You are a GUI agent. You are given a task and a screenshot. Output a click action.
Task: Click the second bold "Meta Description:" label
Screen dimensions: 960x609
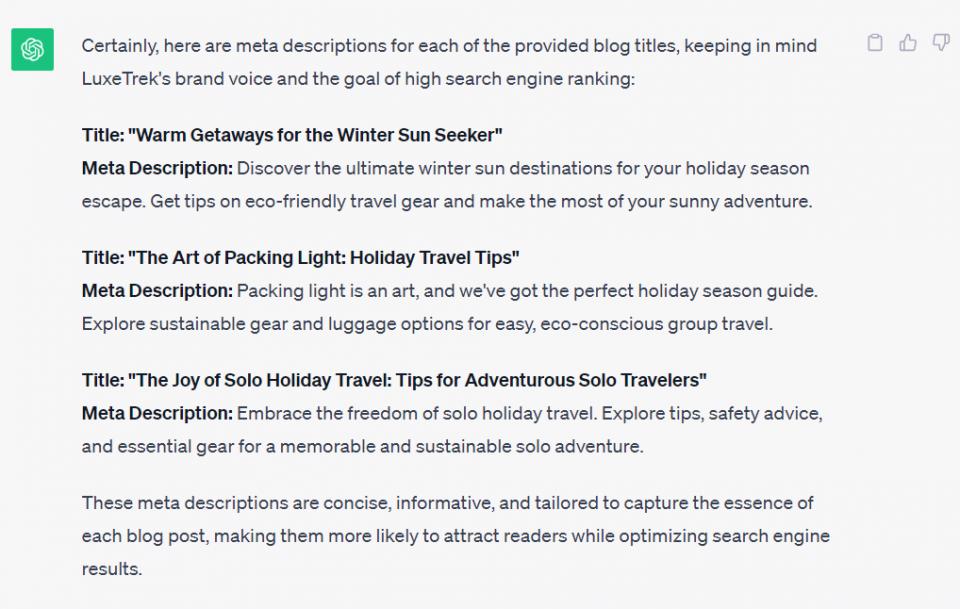click(x=157, y=291)
